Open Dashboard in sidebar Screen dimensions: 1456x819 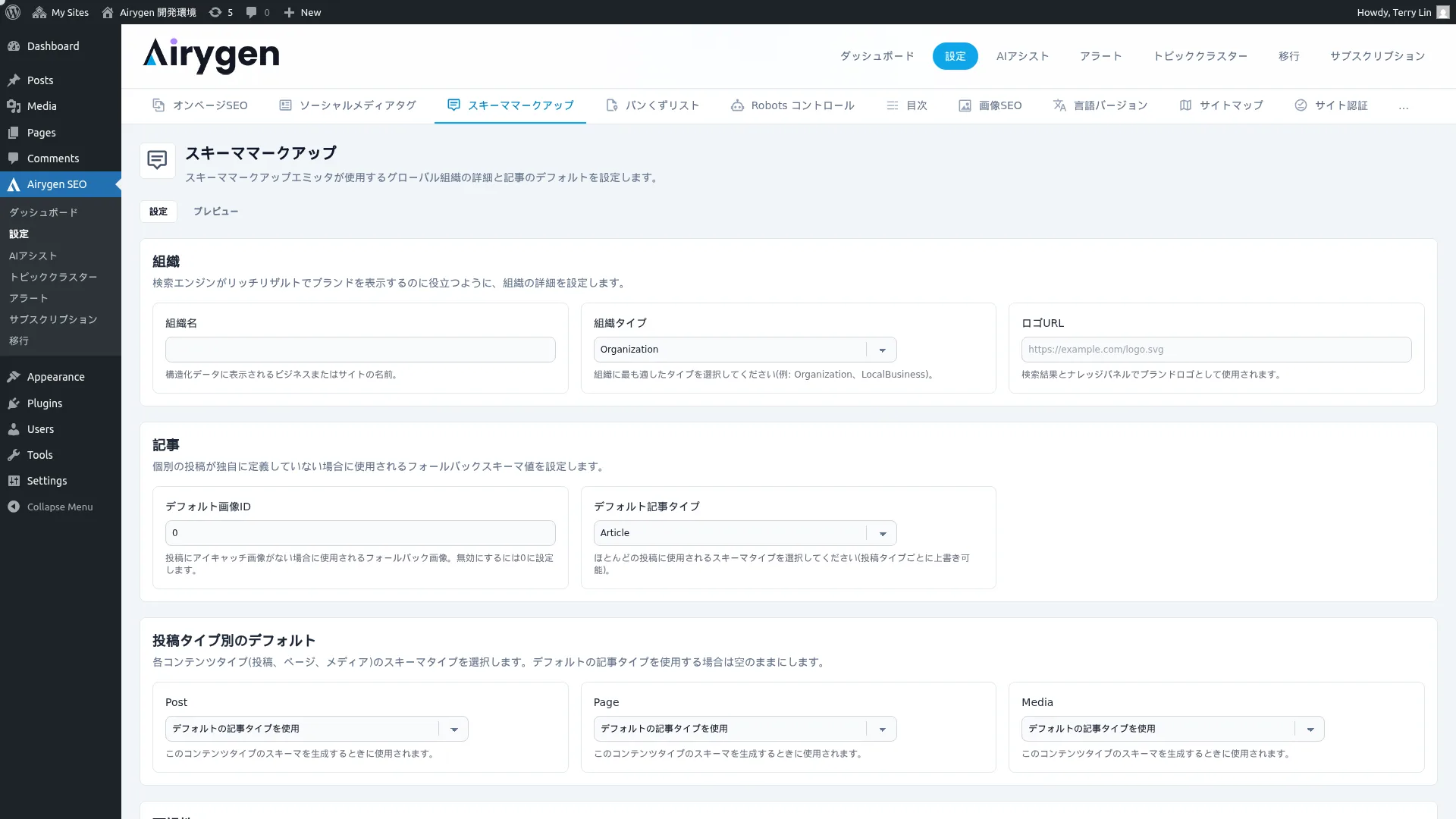point(61,46)
